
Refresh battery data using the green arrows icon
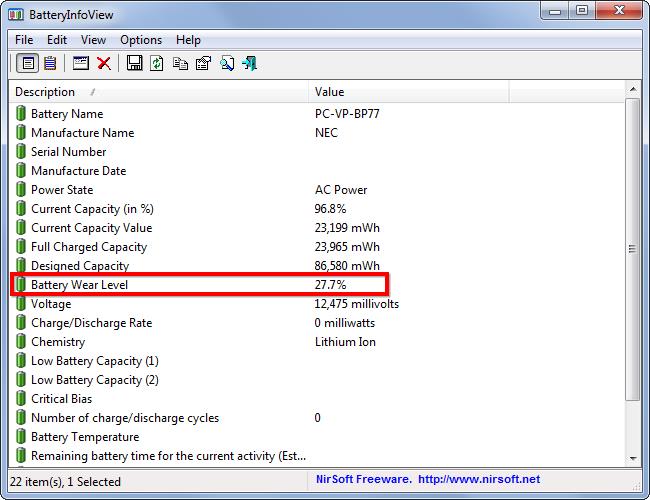click(x=157, y=63)
